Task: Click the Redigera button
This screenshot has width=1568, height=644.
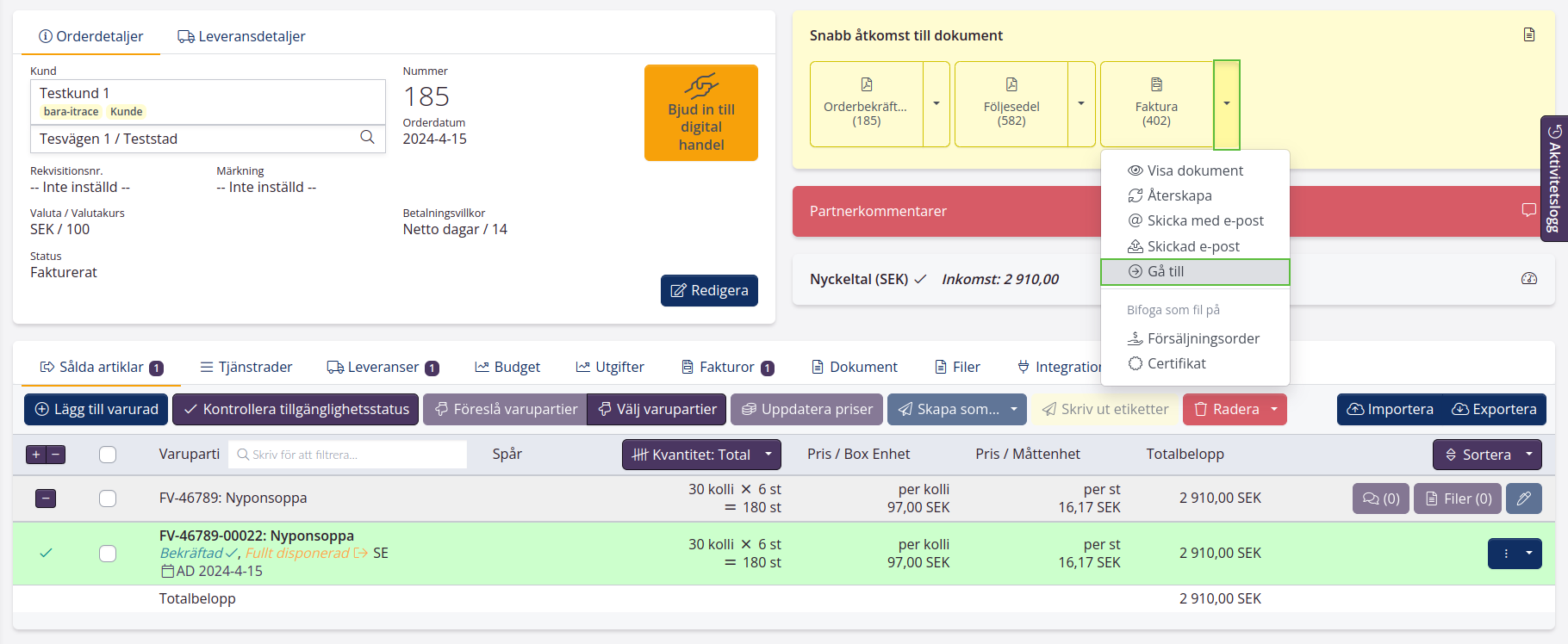Action: click(709, 290)
